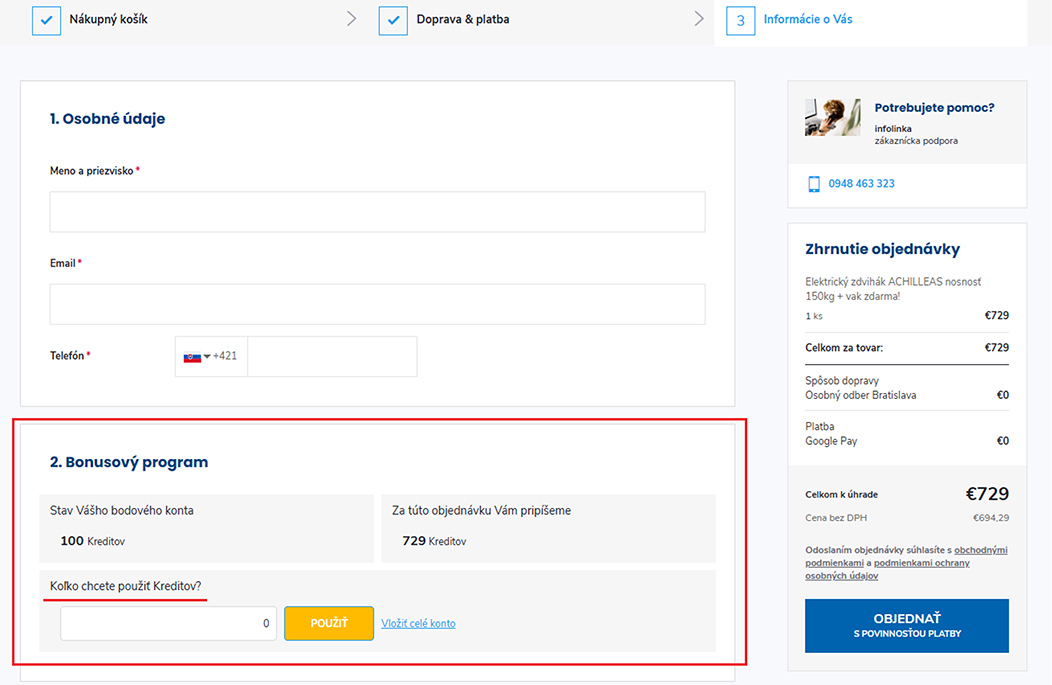This screenshot has width=1052, height=685.
Task: Click the 100 Kreditov balance value
Action: pos(93,541)
